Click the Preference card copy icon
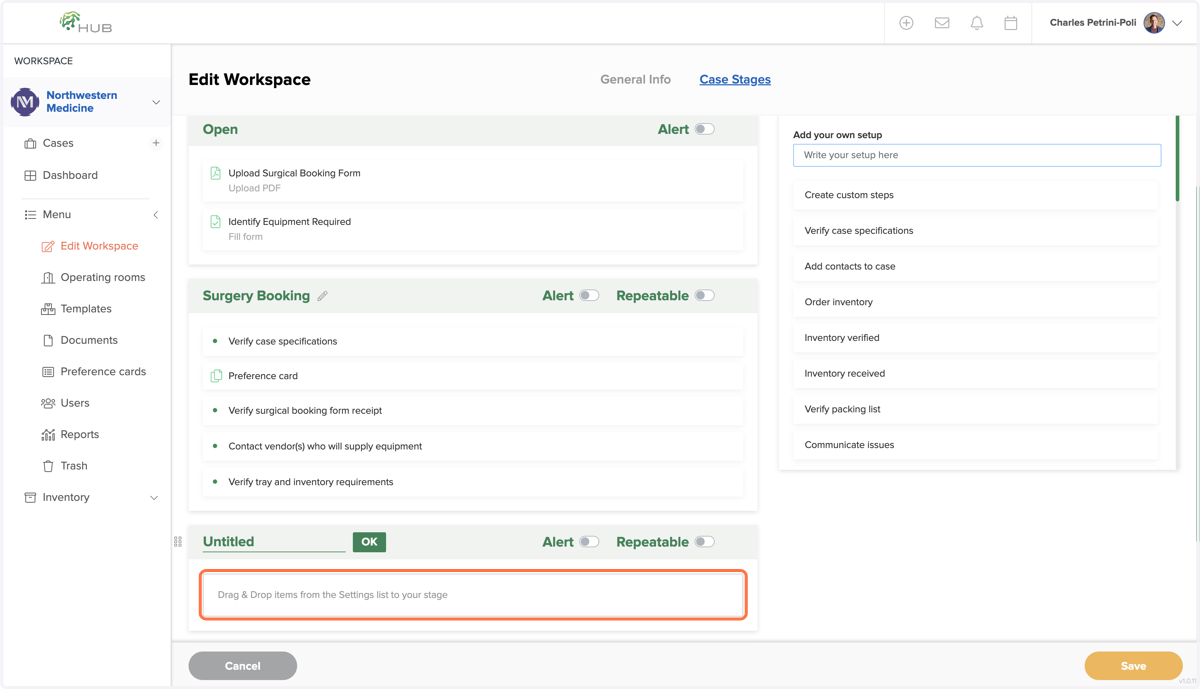Screen dimensions: 1200x689 216,376
